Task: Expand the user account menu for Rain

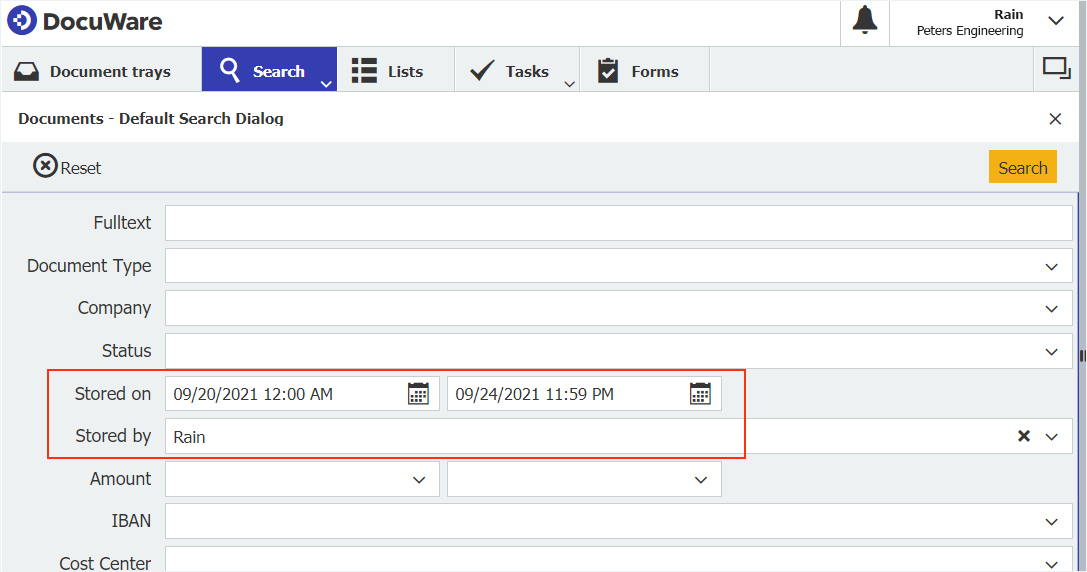Action: [1055, 21]
